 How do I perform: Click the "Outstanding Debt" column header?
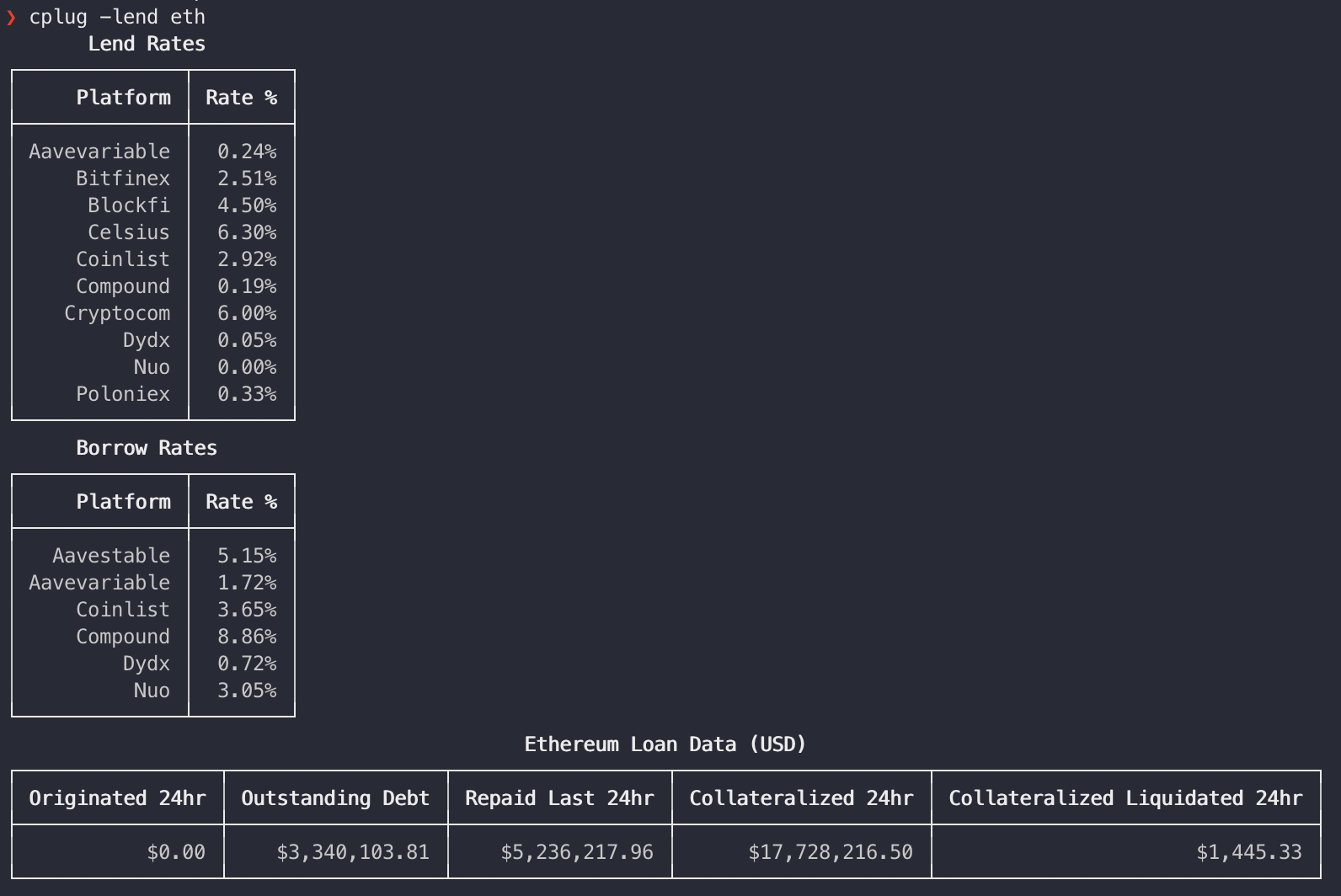click(x=335, y=798)
